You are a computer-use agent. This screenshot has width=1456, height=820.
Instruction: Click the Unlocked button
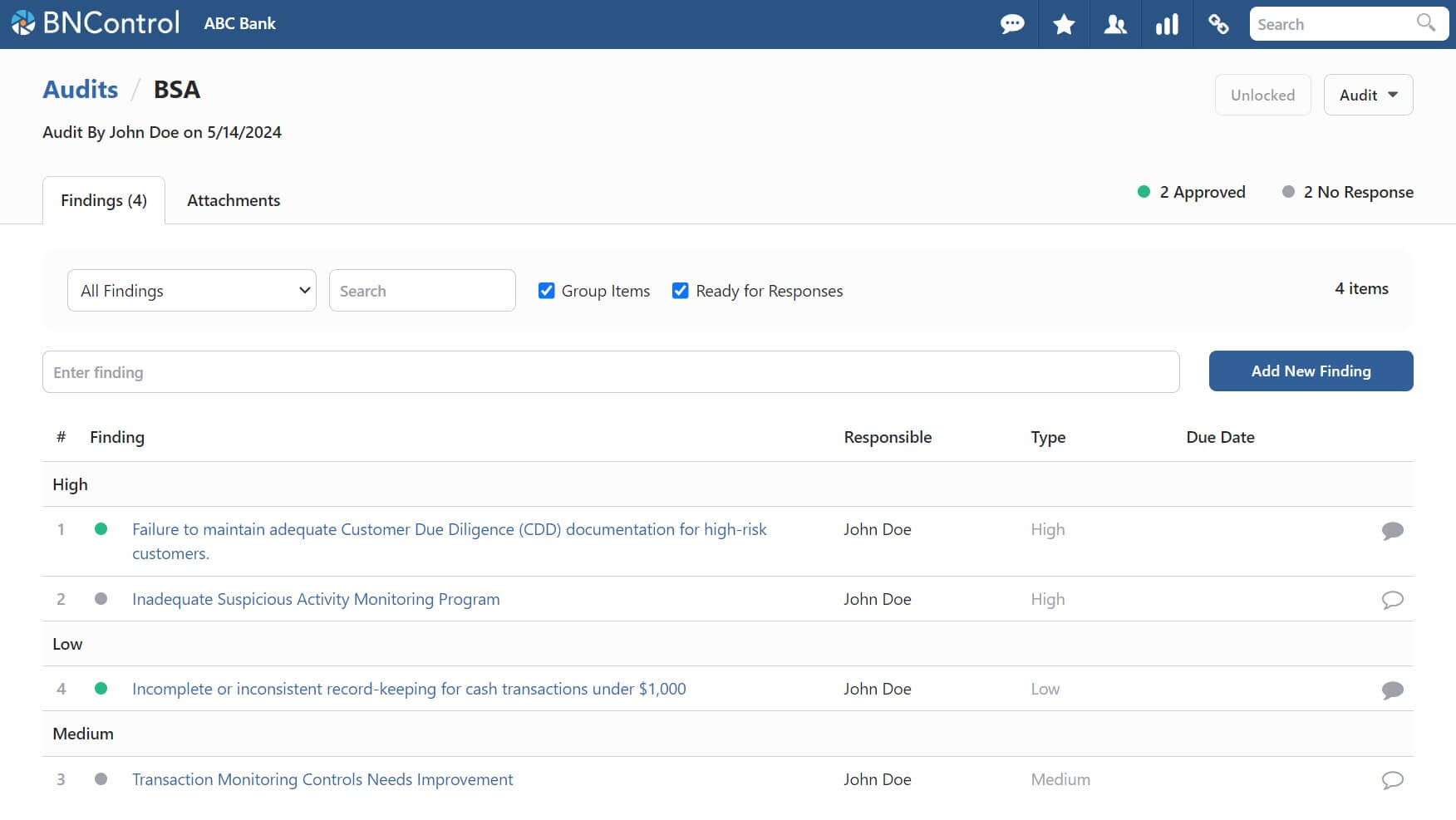point(1262,96)
